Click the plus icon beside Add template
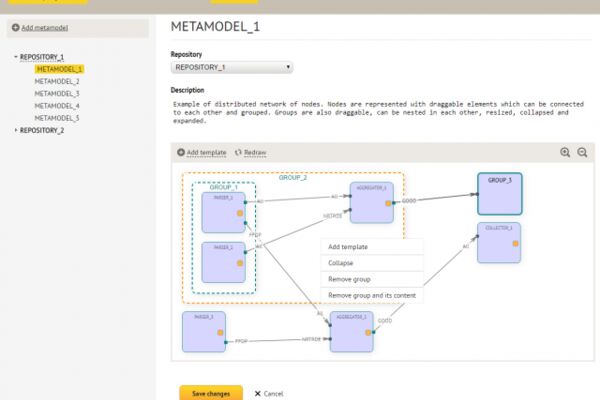Viewport: 600px width, 400px height. tap(181, 152)
